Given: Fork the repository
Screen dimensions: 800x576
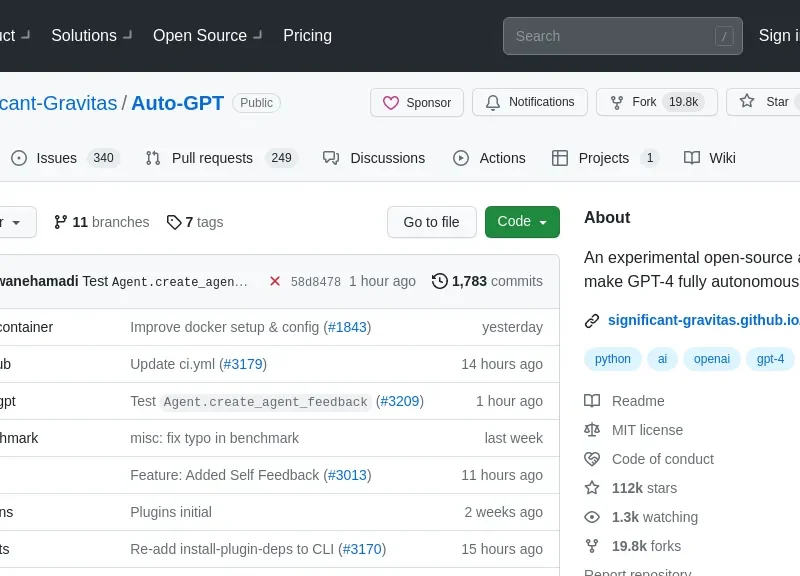Looking at the screenshot, I should click(x=657, y=103).
